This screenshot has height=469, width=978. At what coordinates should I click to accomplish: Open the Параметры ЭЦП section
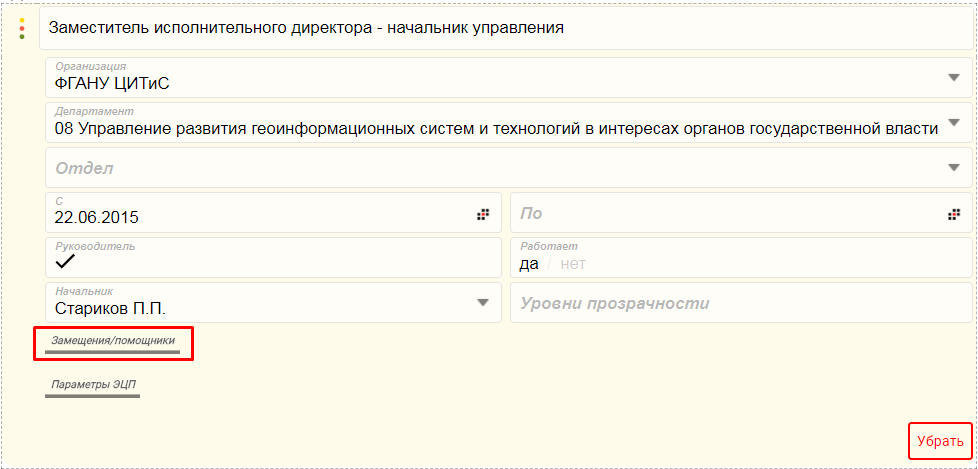92,385
